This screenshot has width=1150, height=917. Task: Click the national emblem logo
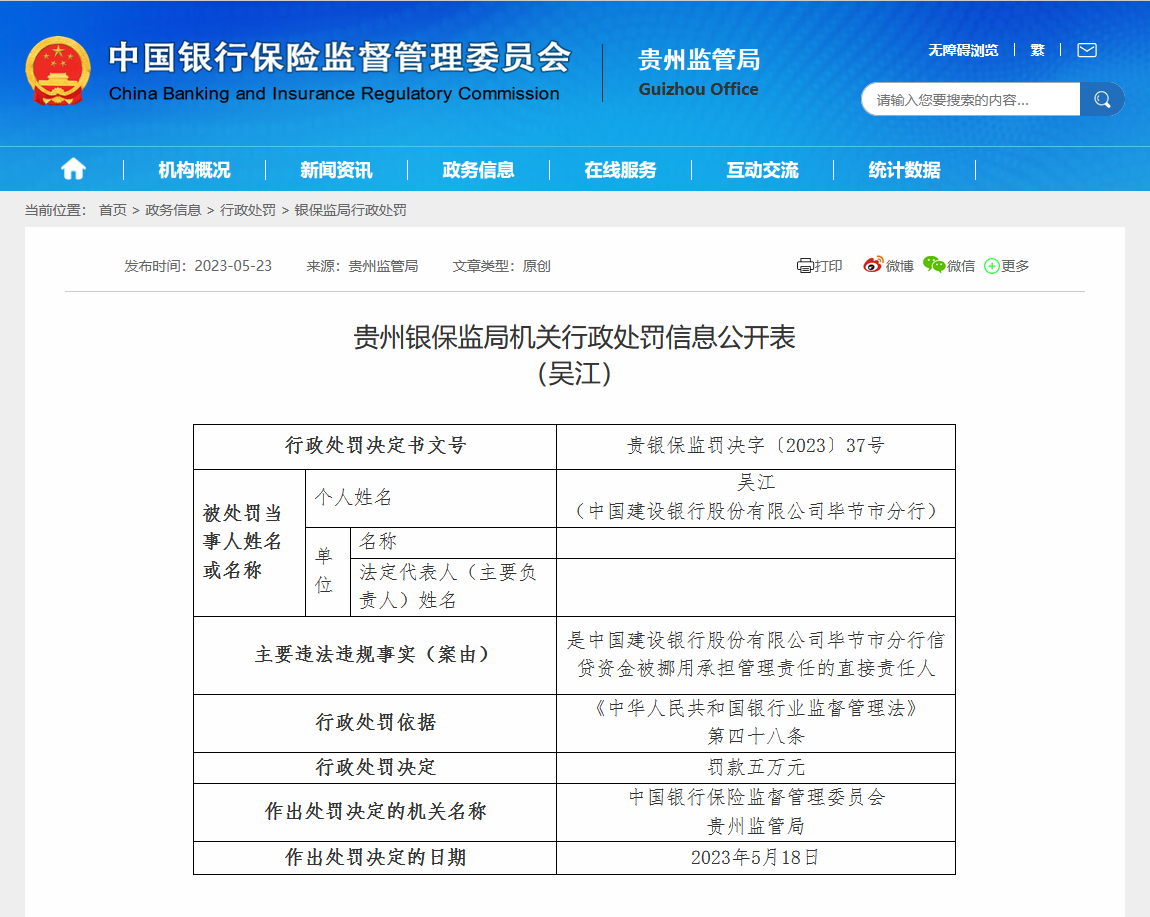[58, 71]
